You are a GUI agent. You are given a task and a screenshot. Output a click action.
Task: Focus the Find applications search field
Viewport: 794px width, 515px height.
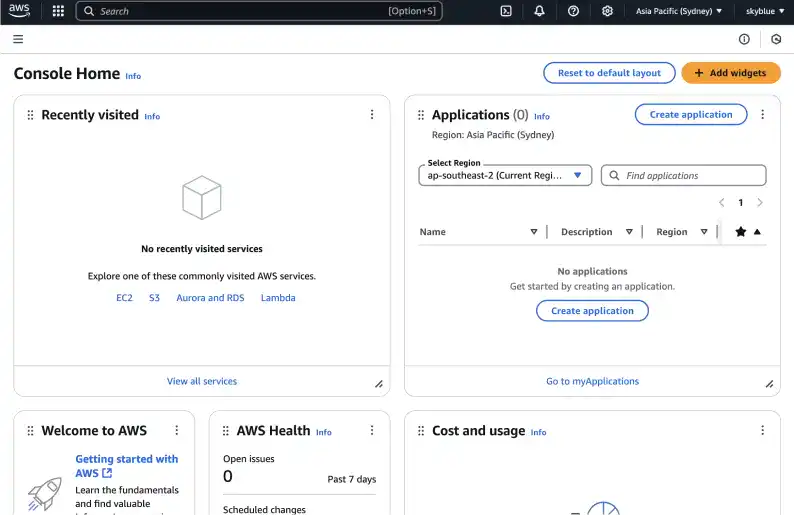click(x=683, y=175)
